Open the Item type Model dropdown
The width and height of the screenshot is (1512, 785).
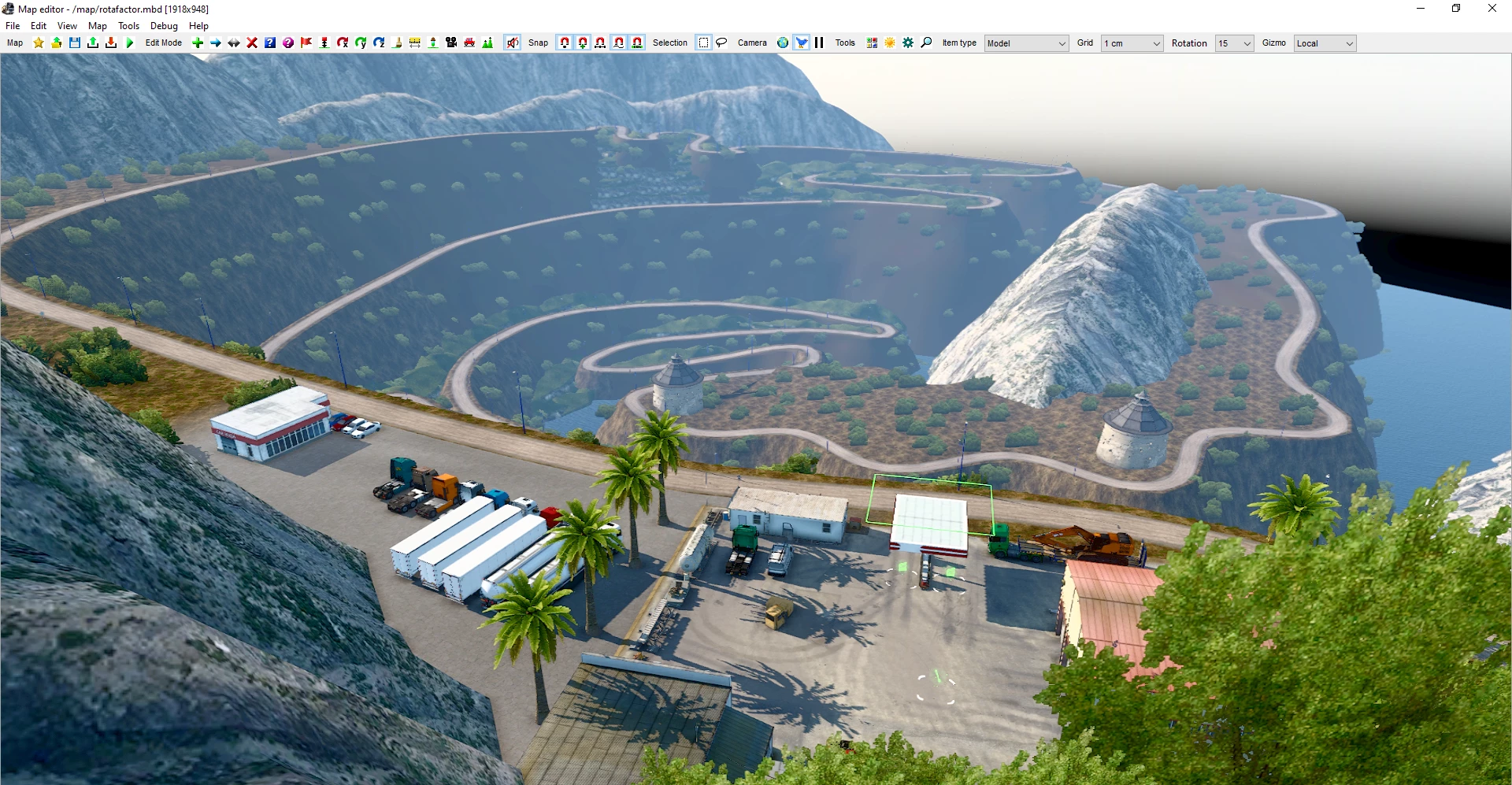(1025, 43)
